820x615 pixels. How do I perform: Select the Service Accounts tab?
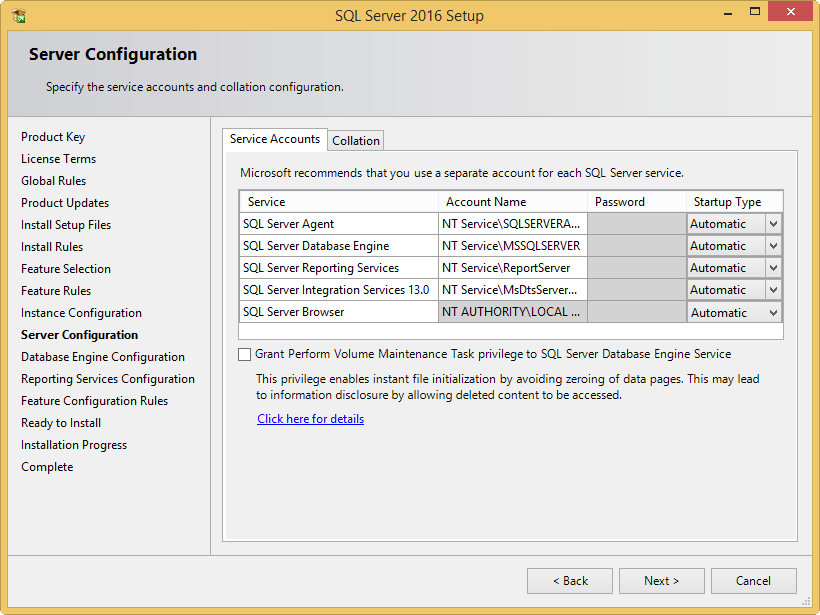275,139
